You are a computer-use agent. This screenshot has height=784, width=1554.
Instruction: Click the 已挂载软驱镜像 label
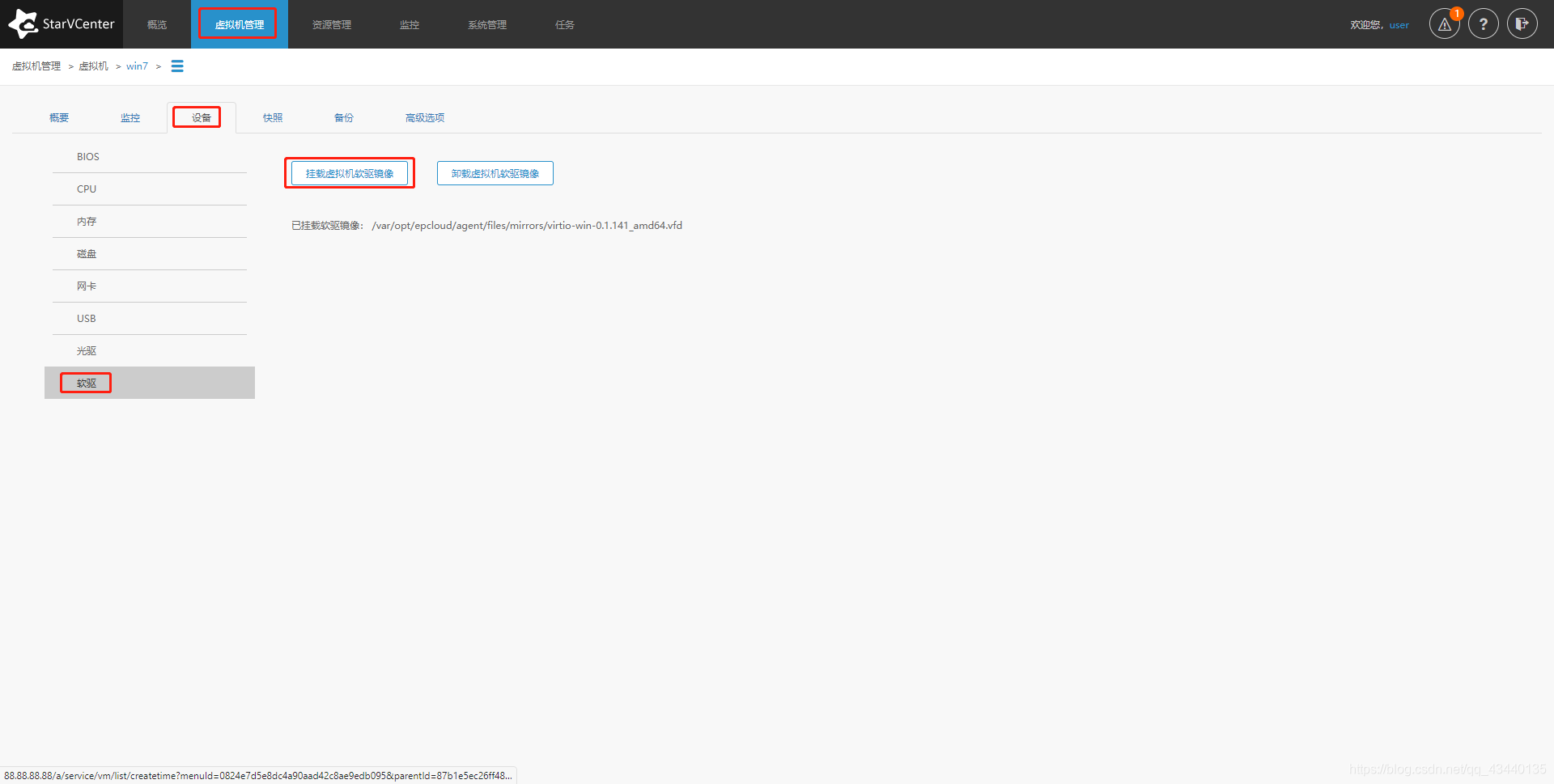[x=327, y=226]
